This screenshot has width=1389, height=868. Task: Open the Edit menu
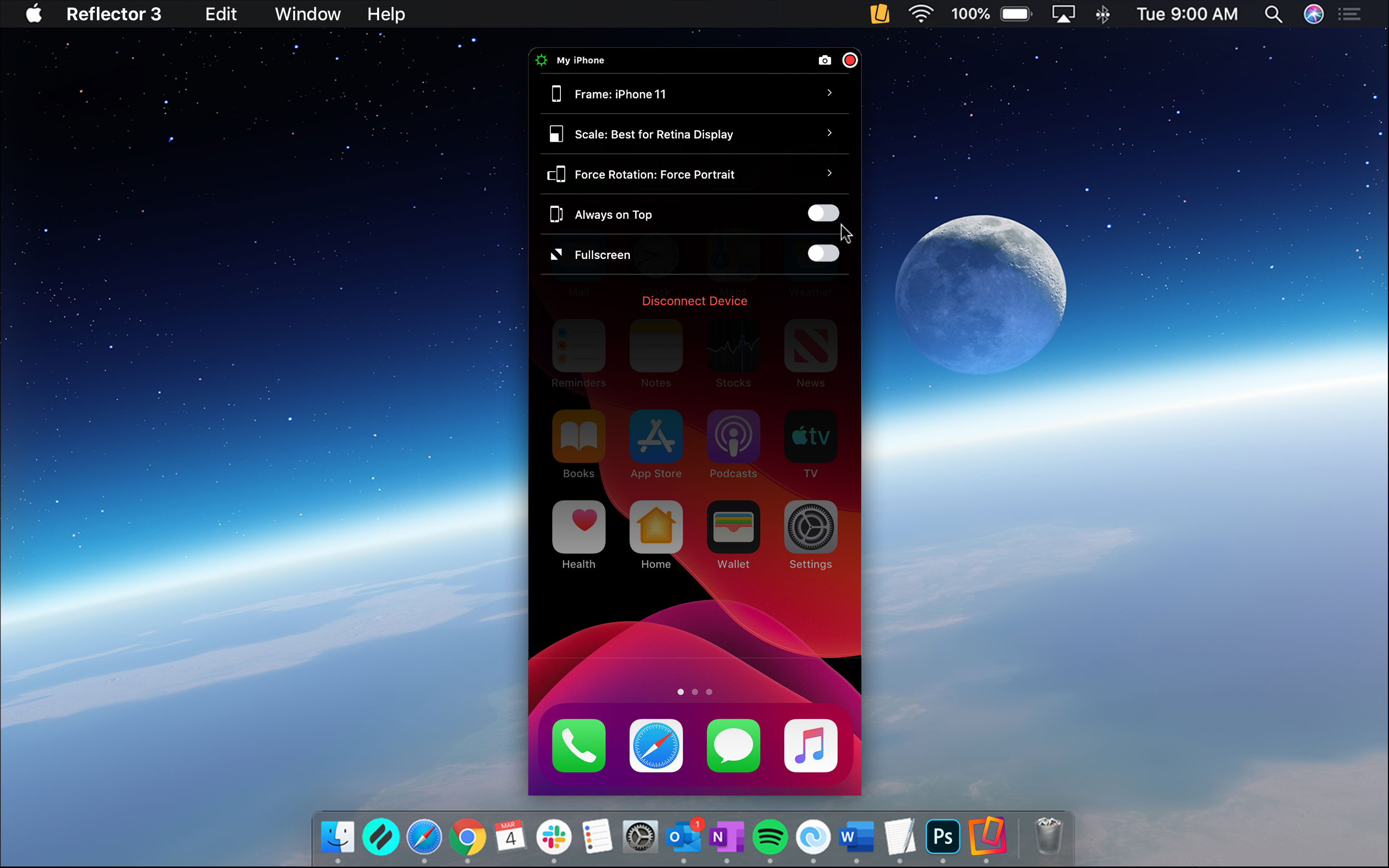[221, 14]
